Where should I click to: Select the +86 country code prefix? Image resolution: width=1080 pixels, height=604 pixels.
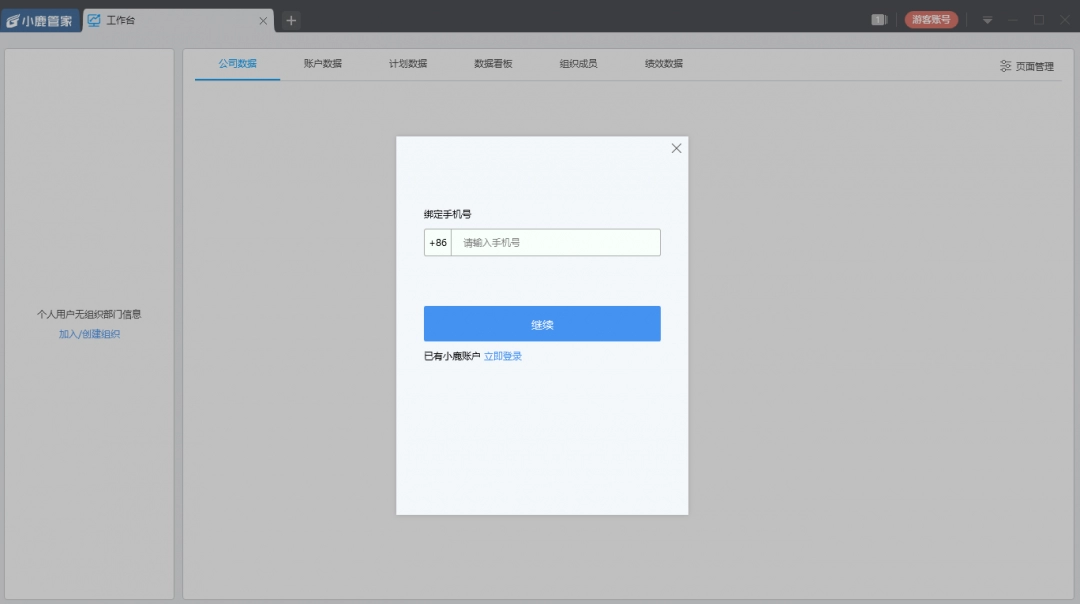tap(438, 243)
